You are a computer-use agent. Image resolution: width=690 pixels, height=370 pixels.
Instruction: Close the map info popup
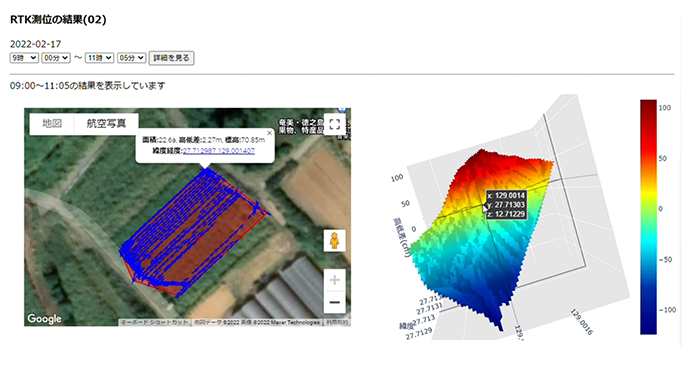click(x=269, y=133)
